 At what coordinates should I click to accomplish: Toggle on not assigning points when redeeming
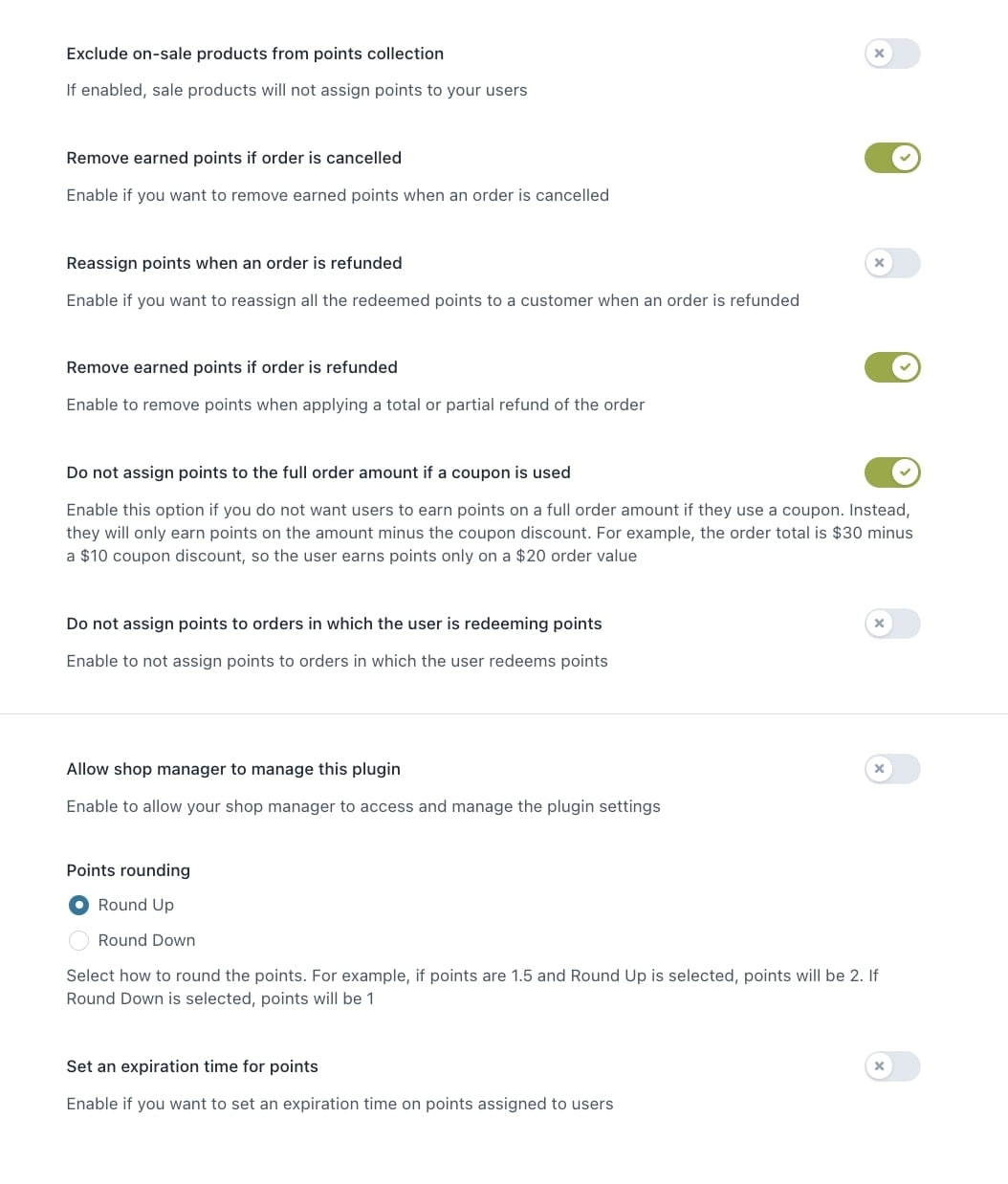click(891, 624)
